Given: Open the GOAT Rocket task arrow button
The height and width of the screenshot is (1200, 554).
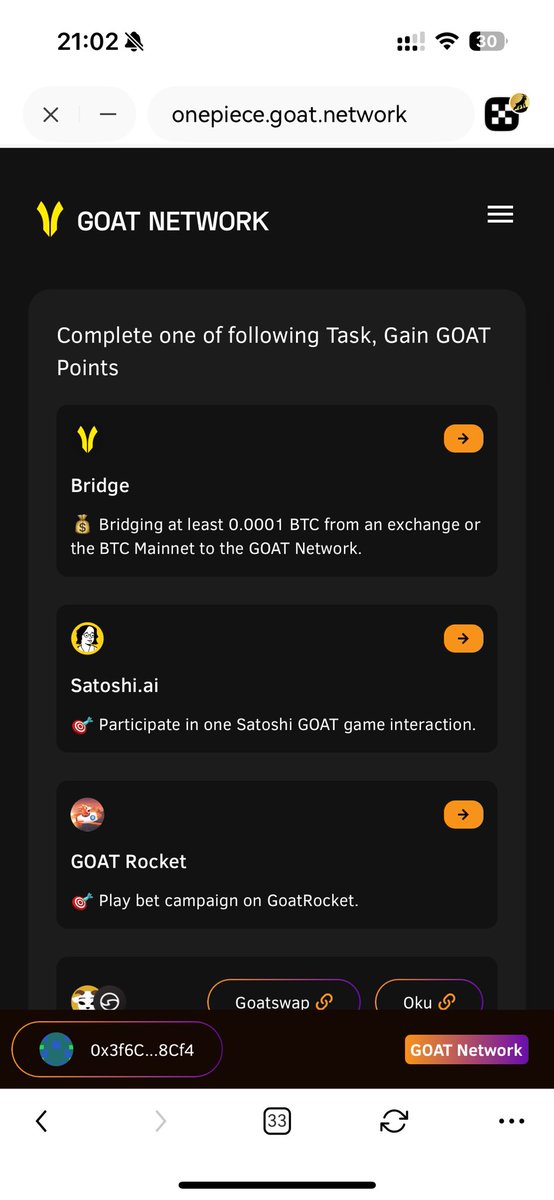Looking at the screenshot, I should (x=463, y=815).
